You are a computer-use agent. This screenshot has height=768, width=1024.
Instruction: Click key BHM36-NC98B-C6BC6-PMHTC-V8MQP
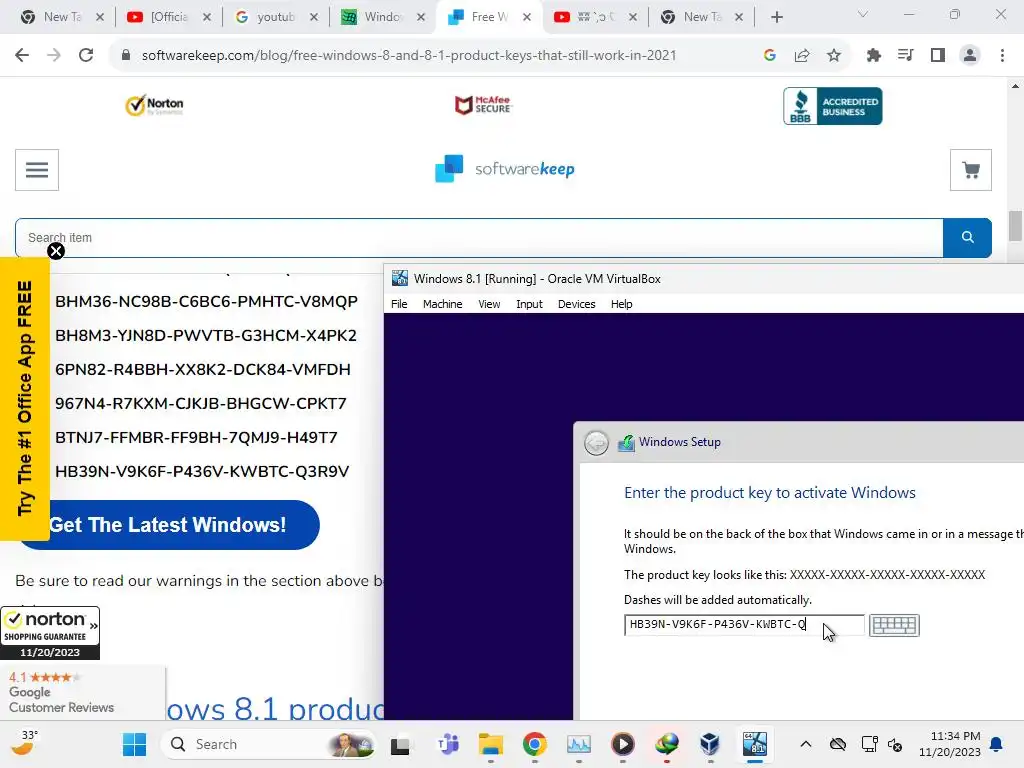click(206, 302)
